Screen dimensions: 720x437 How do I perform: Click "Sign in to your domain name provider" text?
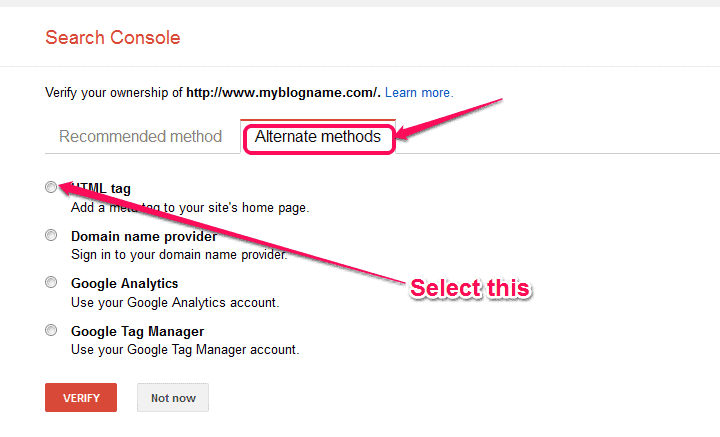tap(178, 255)
